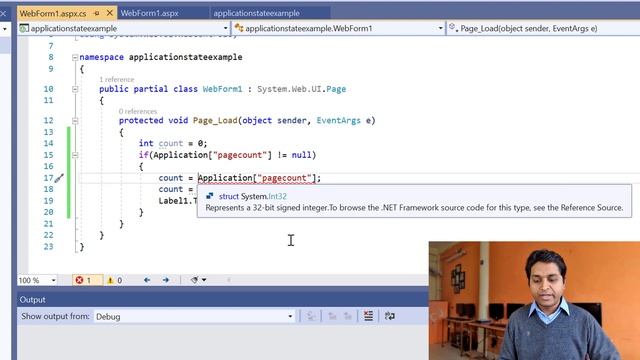The width and height of the screenshot is (640, 360).
Task: Open the member dropdown showing Page_Load
Action: pos(543,28)
